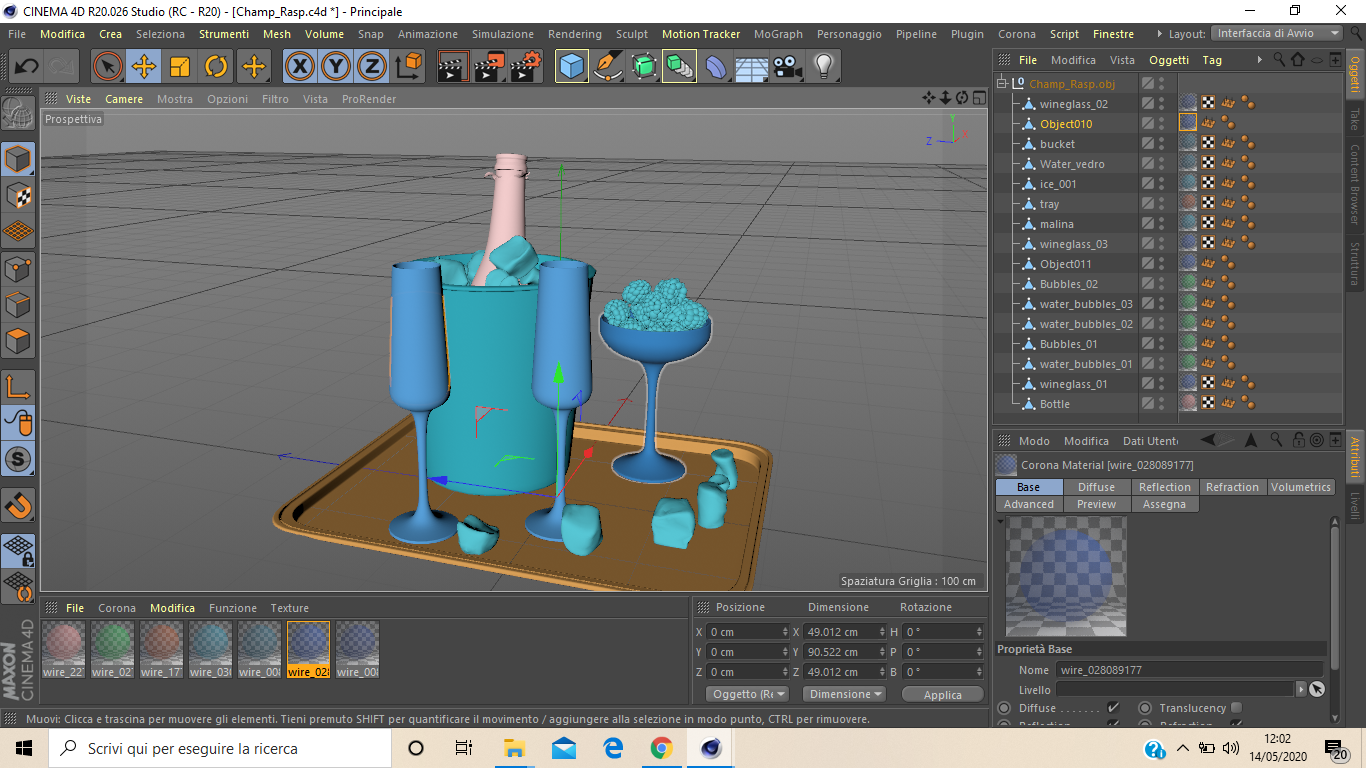Toggle the Diffuse checkbox

[x=1113, y=708]
